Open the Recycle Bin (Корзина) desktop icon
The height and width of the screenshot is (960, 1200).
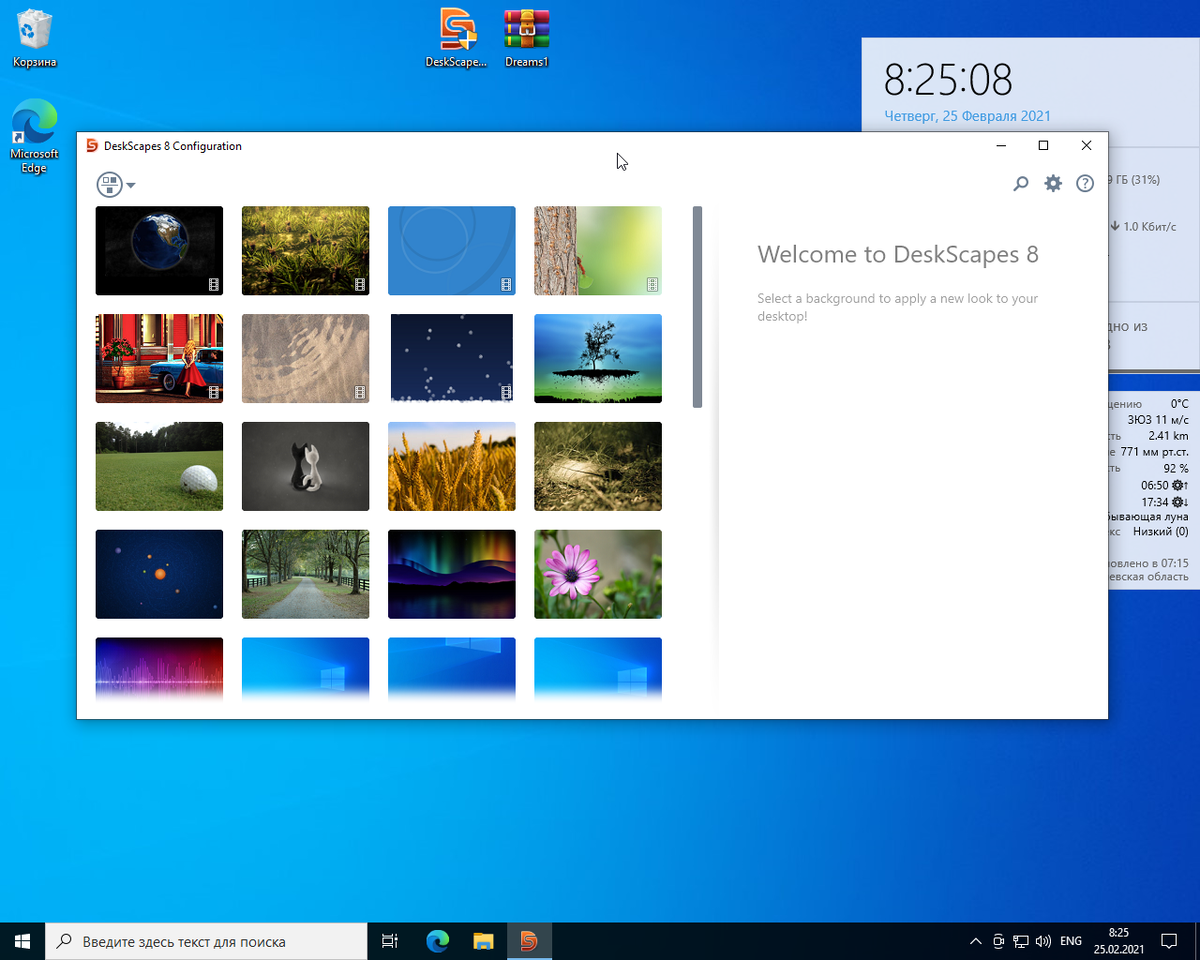(35, 39)
